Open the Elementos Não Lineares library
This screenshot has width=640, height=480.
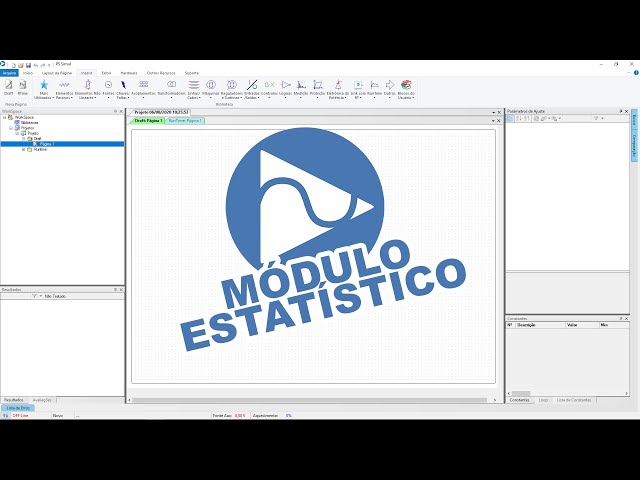[x=88, y=89]
